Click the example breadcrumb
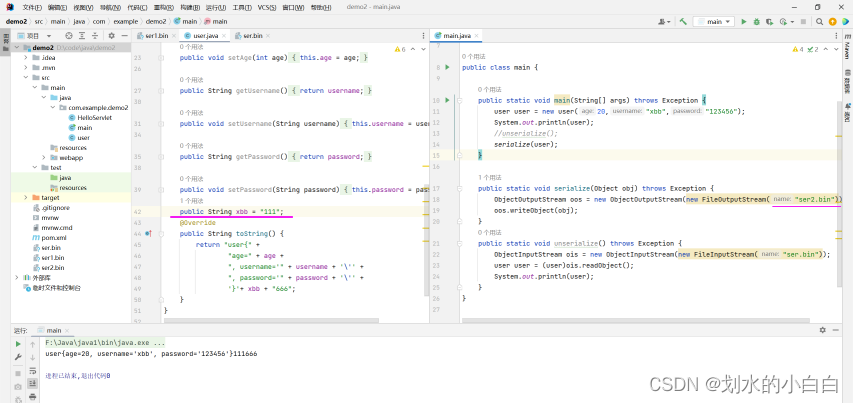This screenshot has width=853, height=403. coord(127,22)
